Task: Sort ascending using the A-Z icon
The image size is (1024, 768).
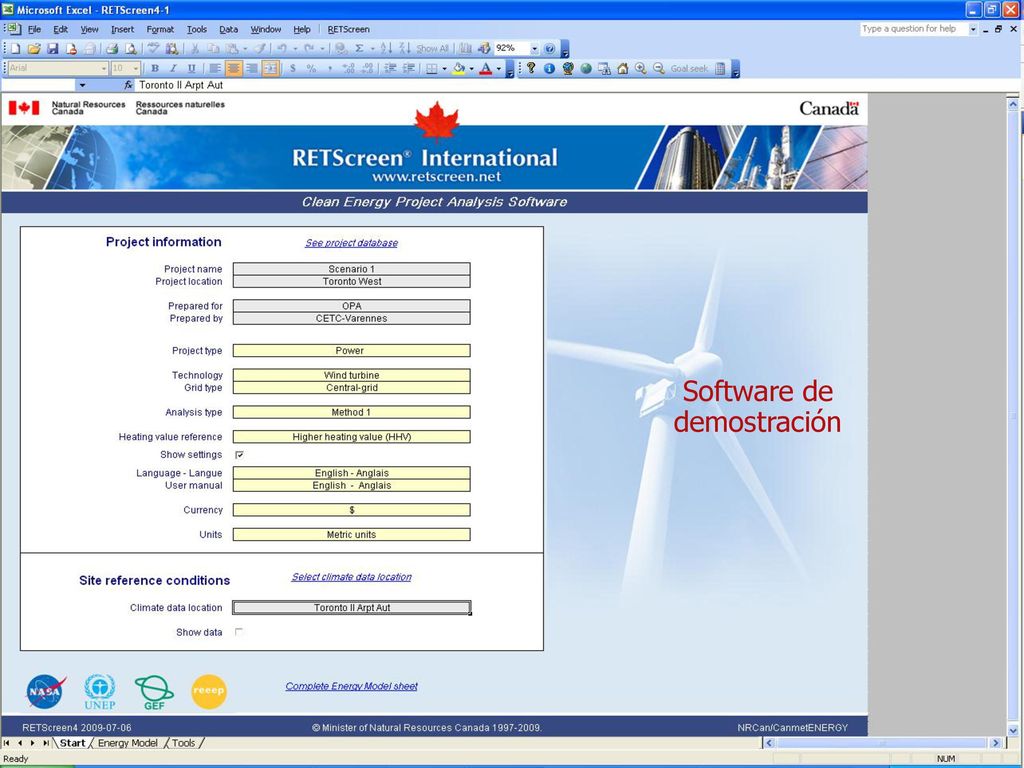Action: pyautogui.click(x=386, y=48)
